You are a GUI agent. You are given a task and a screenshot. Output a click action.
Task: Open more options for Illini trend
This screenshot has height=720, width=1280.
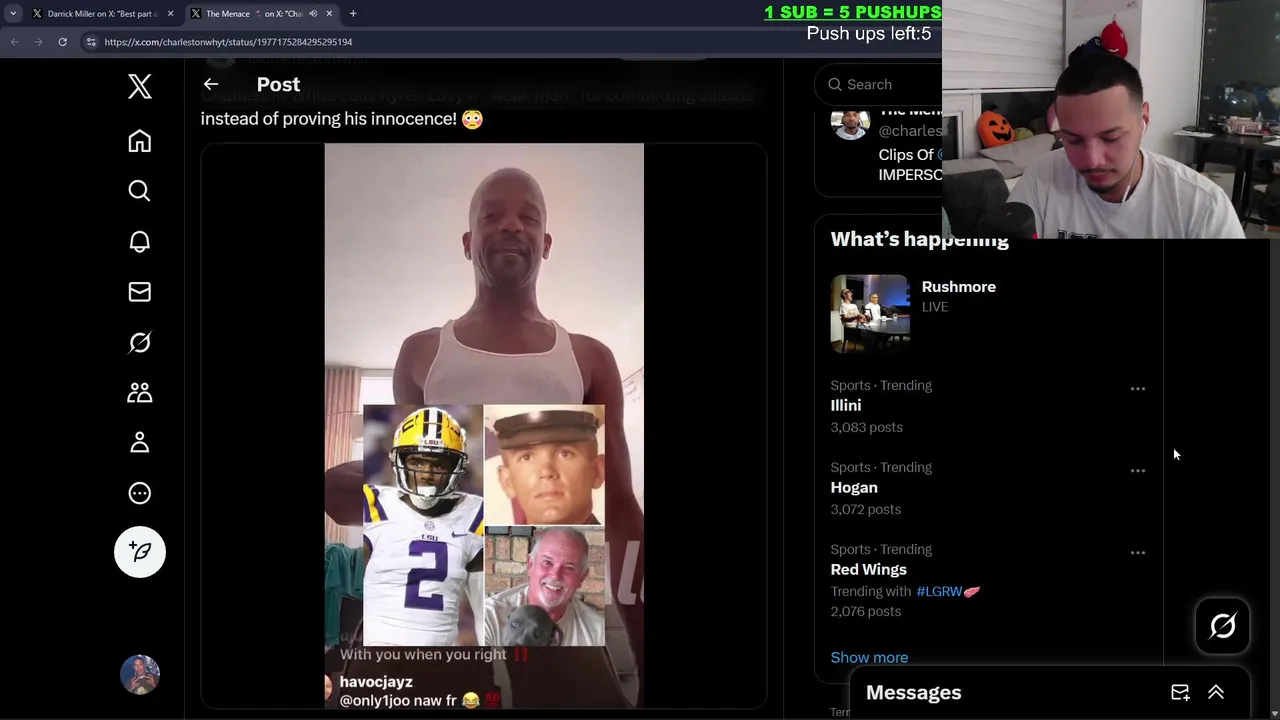coord(1138,389)
